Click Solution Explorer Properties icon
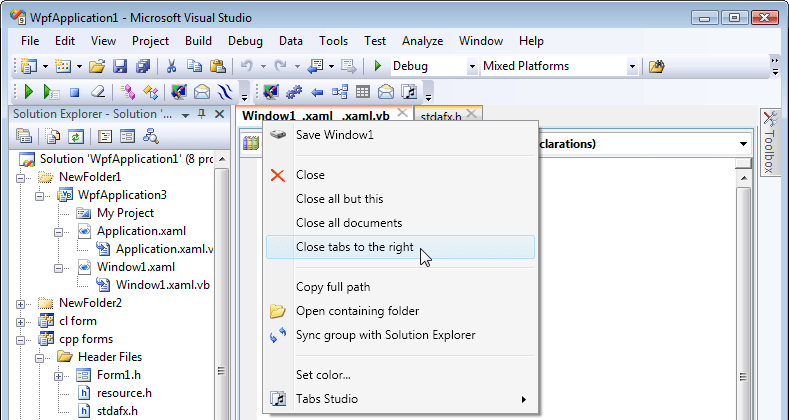This screenshot has height=420, width=789. coord(24,136)
